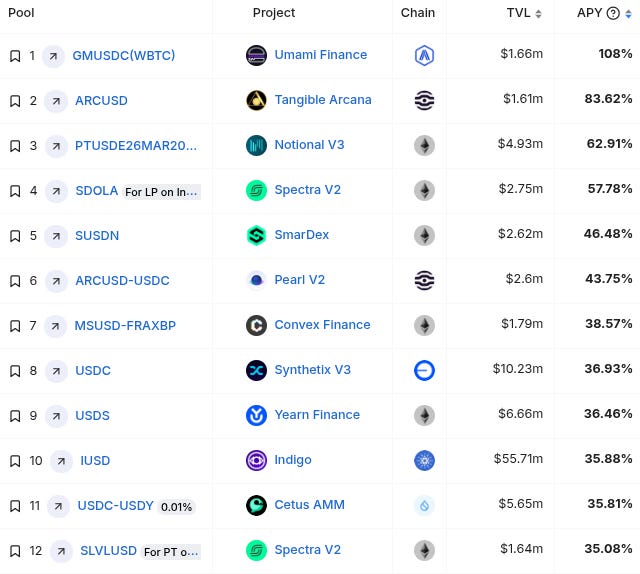Click the $55.71m TVL value
640x574 pixels.
point(518,459)
